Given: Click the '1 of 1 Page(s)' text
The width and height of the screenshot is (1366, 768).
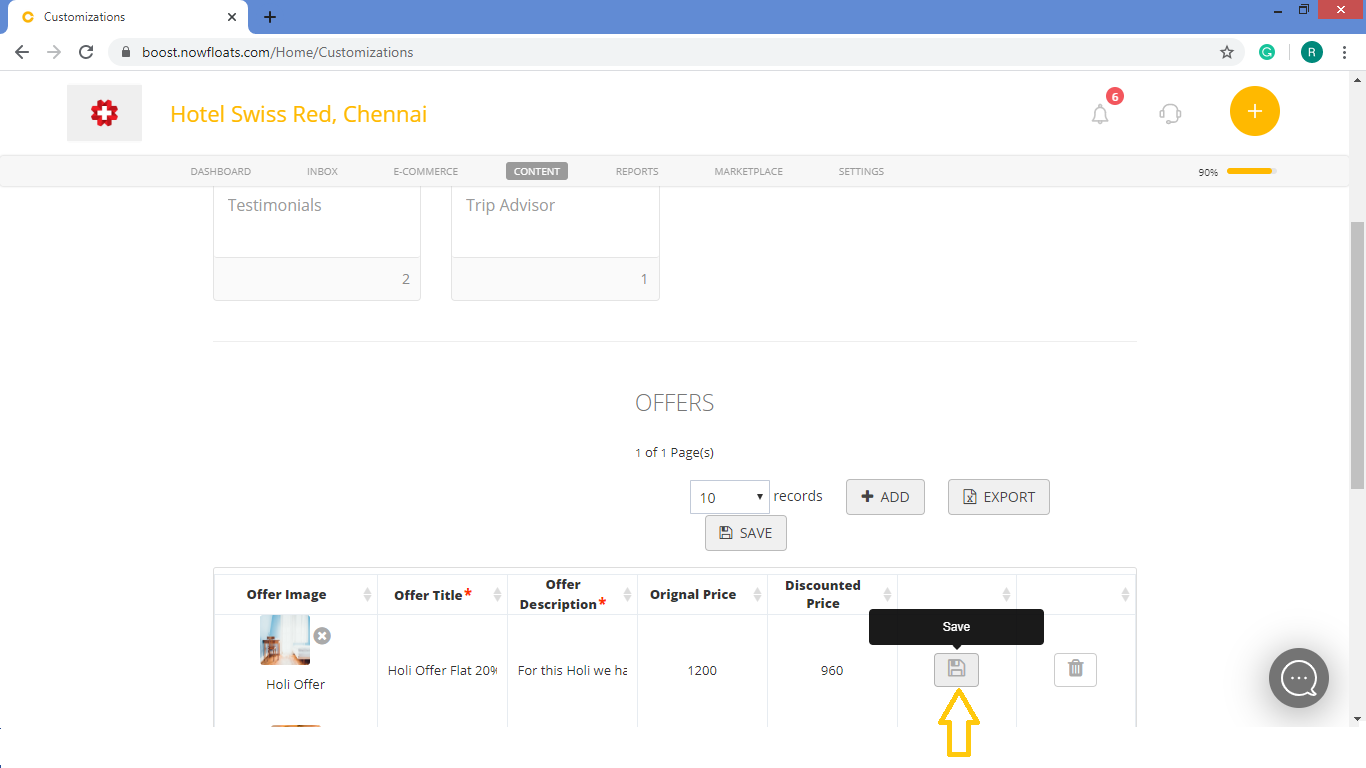Looking at the screenshot, I should 674,453.
